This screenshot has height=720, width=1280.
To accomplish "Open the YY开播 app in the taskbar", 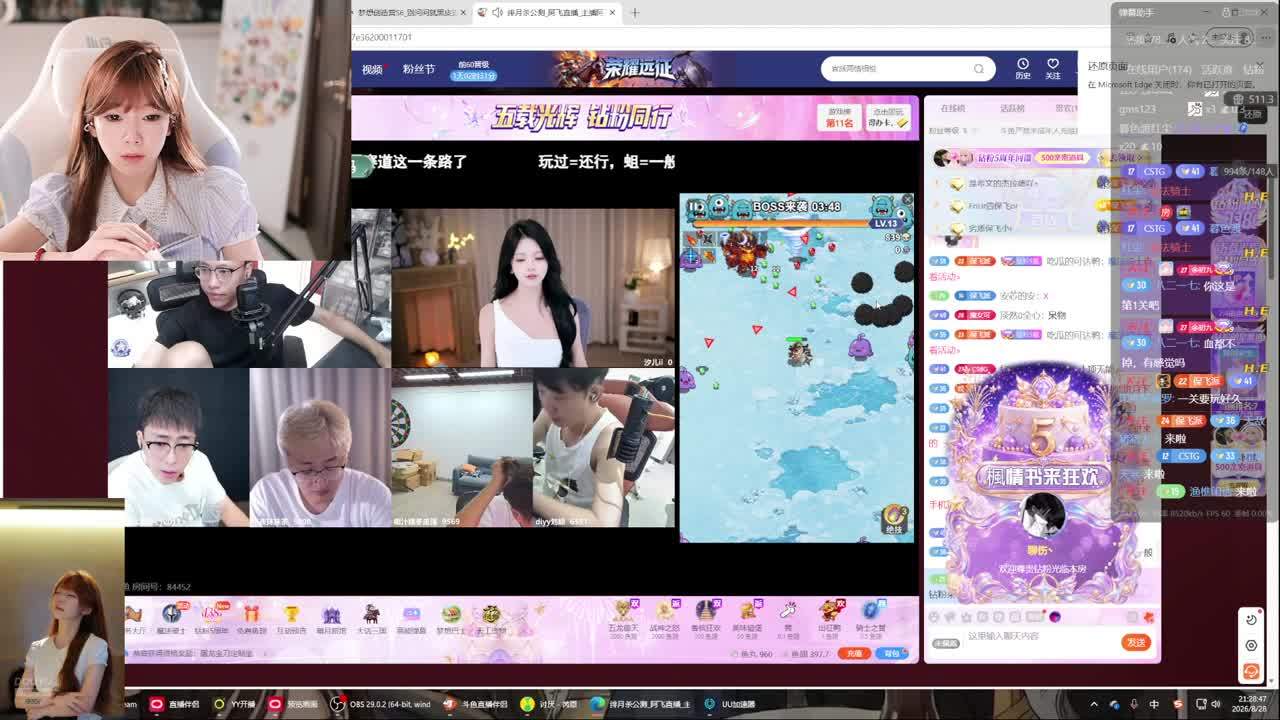I will [x=236, y=704].
